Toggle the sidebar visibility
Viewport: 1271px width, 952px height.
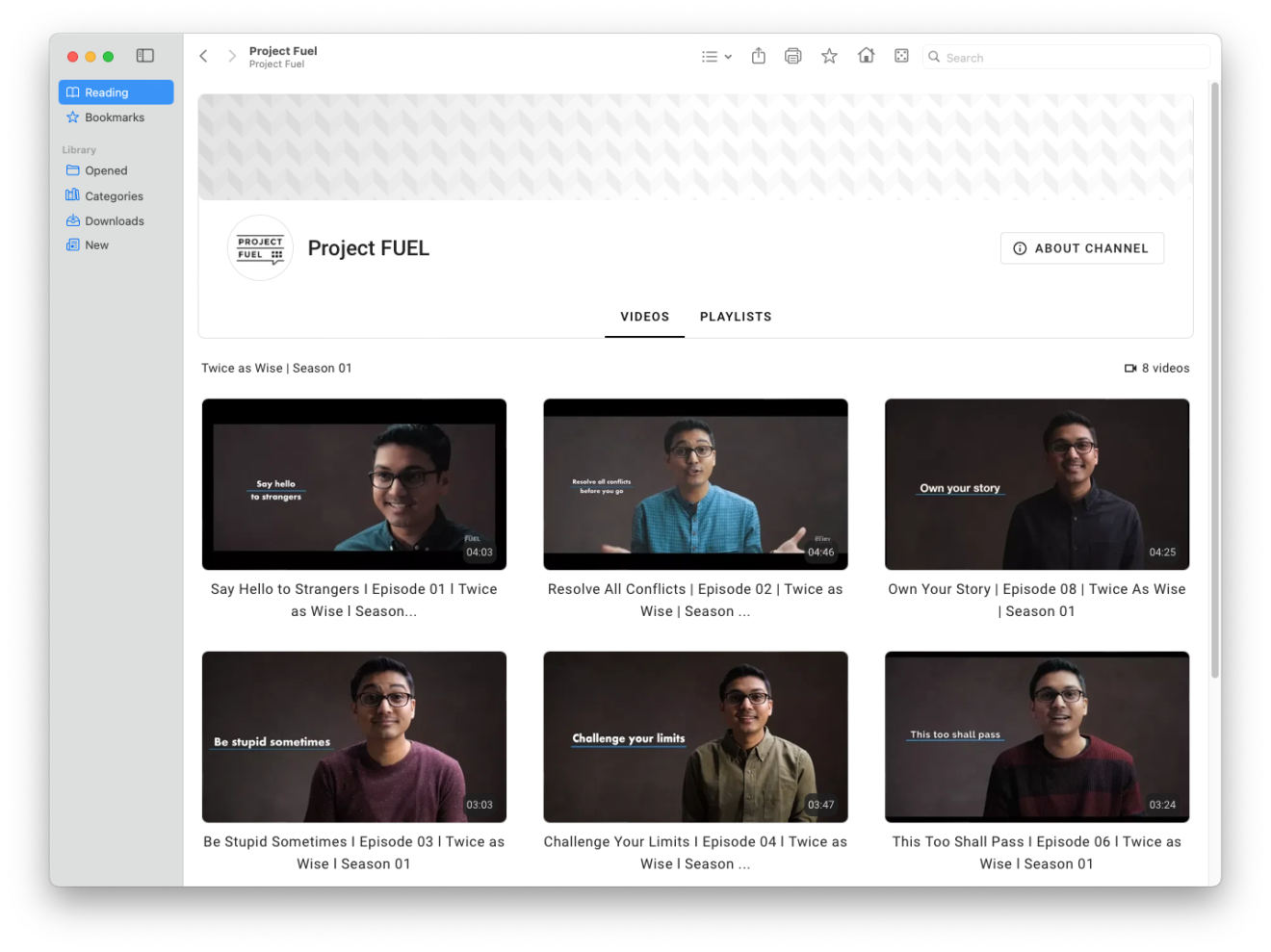pos(145,56)
